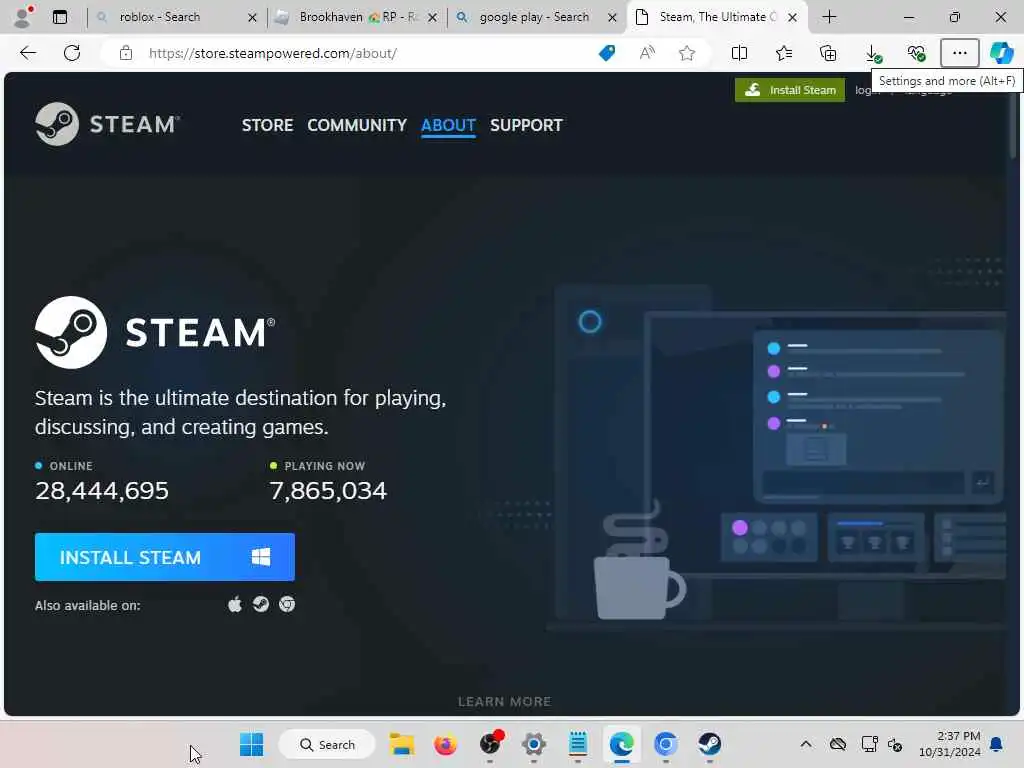This screenshot has width=1024, height=768.
Task: Open Settings and more menu
Action: (x=959, y=53)
